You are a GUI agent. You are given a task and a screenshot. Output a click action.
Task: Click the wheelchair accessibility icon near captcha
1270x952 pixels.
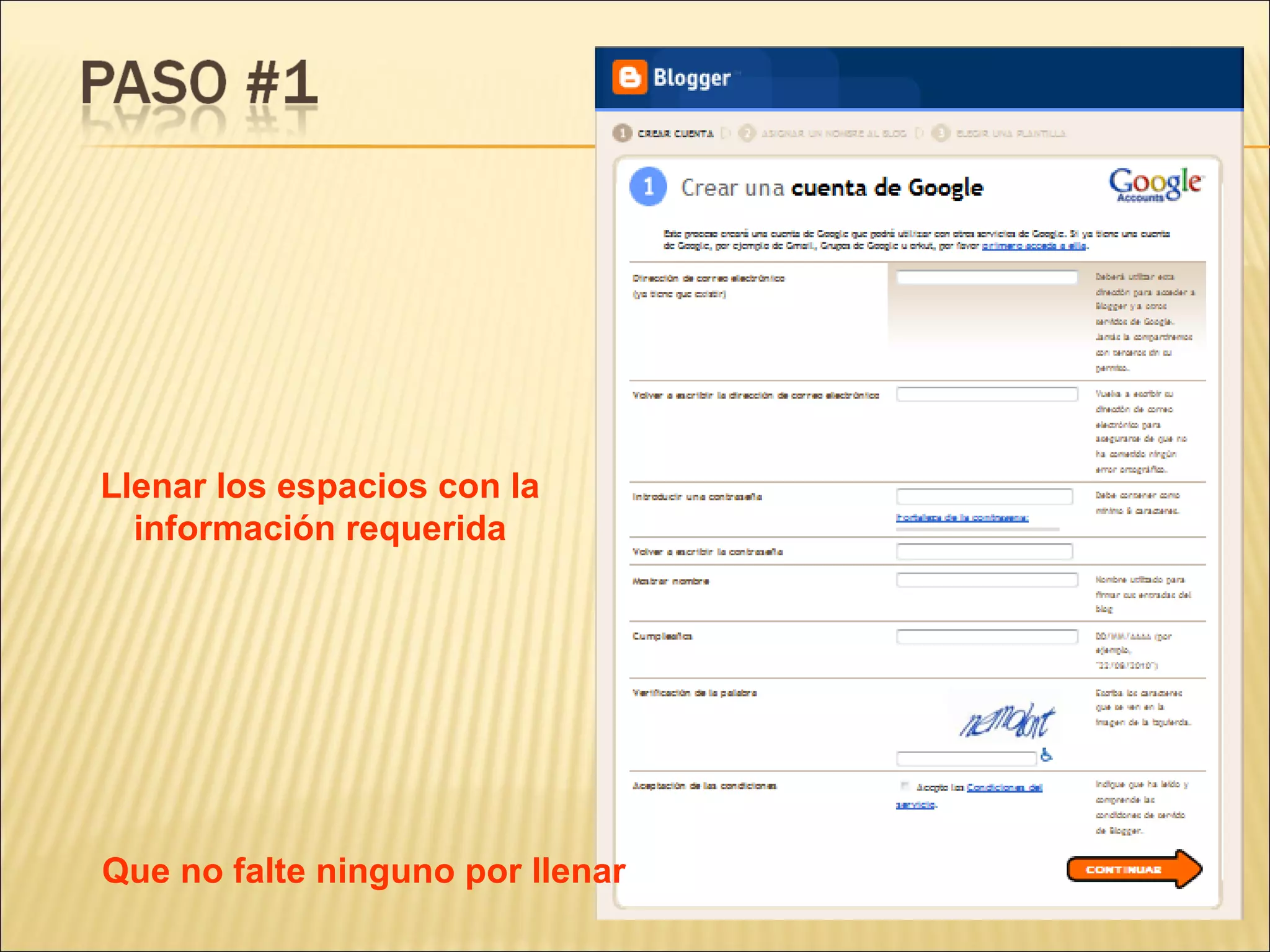point(1046,755)
